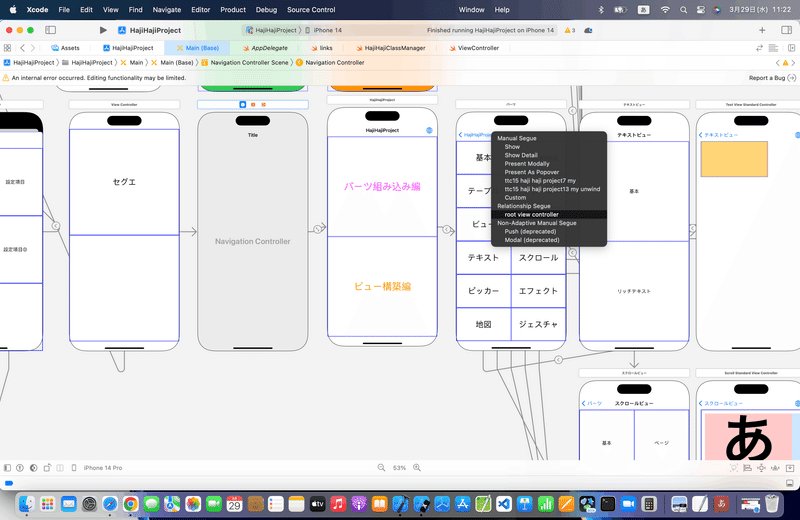Toggle the debug area at bottom right
Screen dimensions: 800x520
click(790, 483)
